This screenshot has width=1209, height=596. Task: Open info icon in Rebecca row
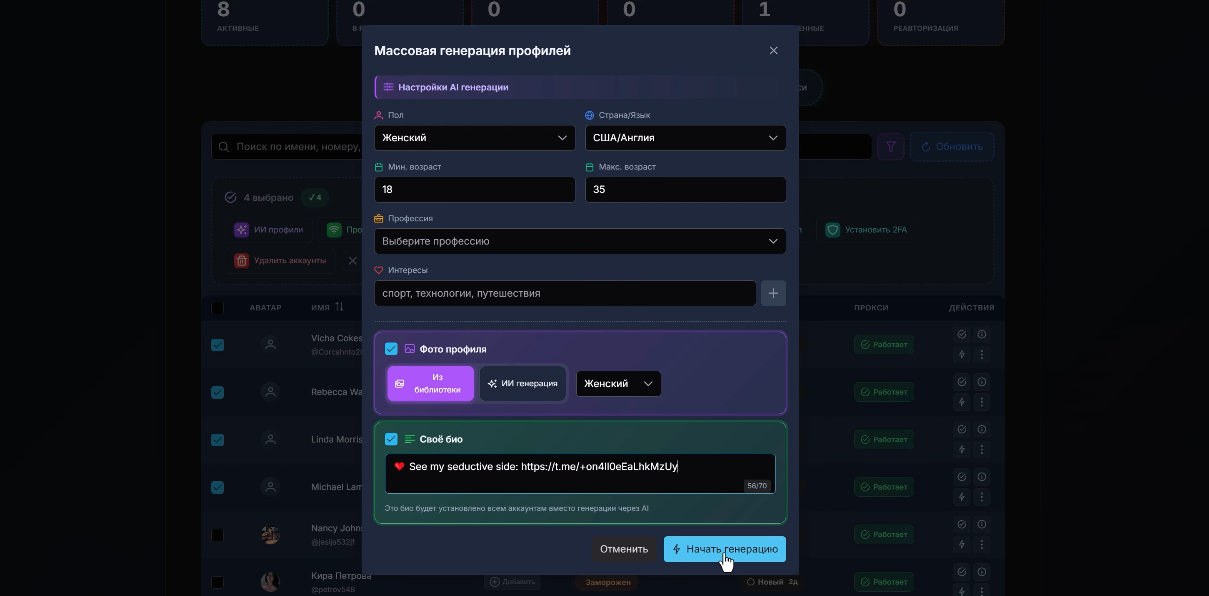point(982,382)
